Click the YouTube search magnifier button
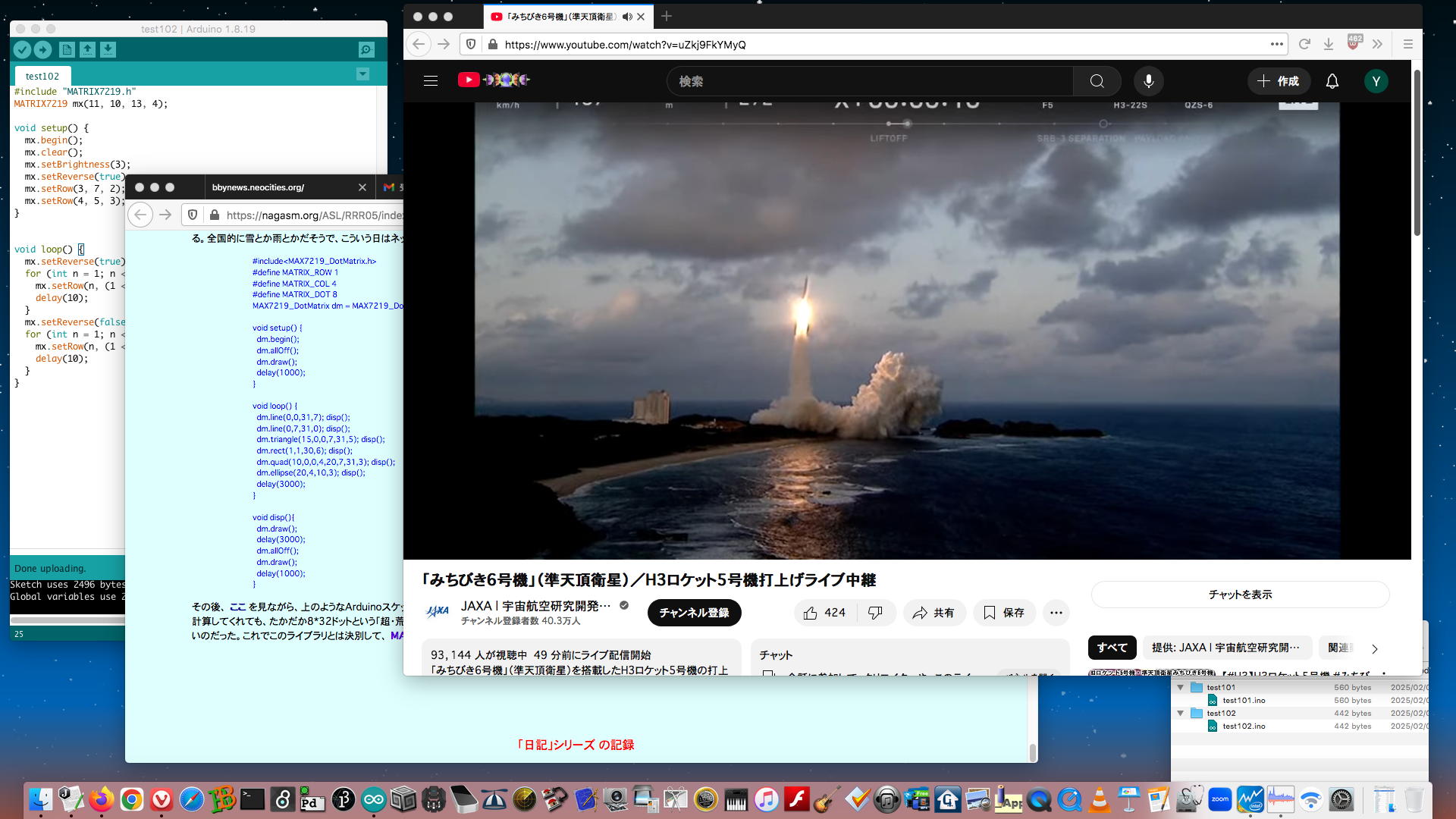Viewport: 1456px width, 819px height. tap(1097, 81)
